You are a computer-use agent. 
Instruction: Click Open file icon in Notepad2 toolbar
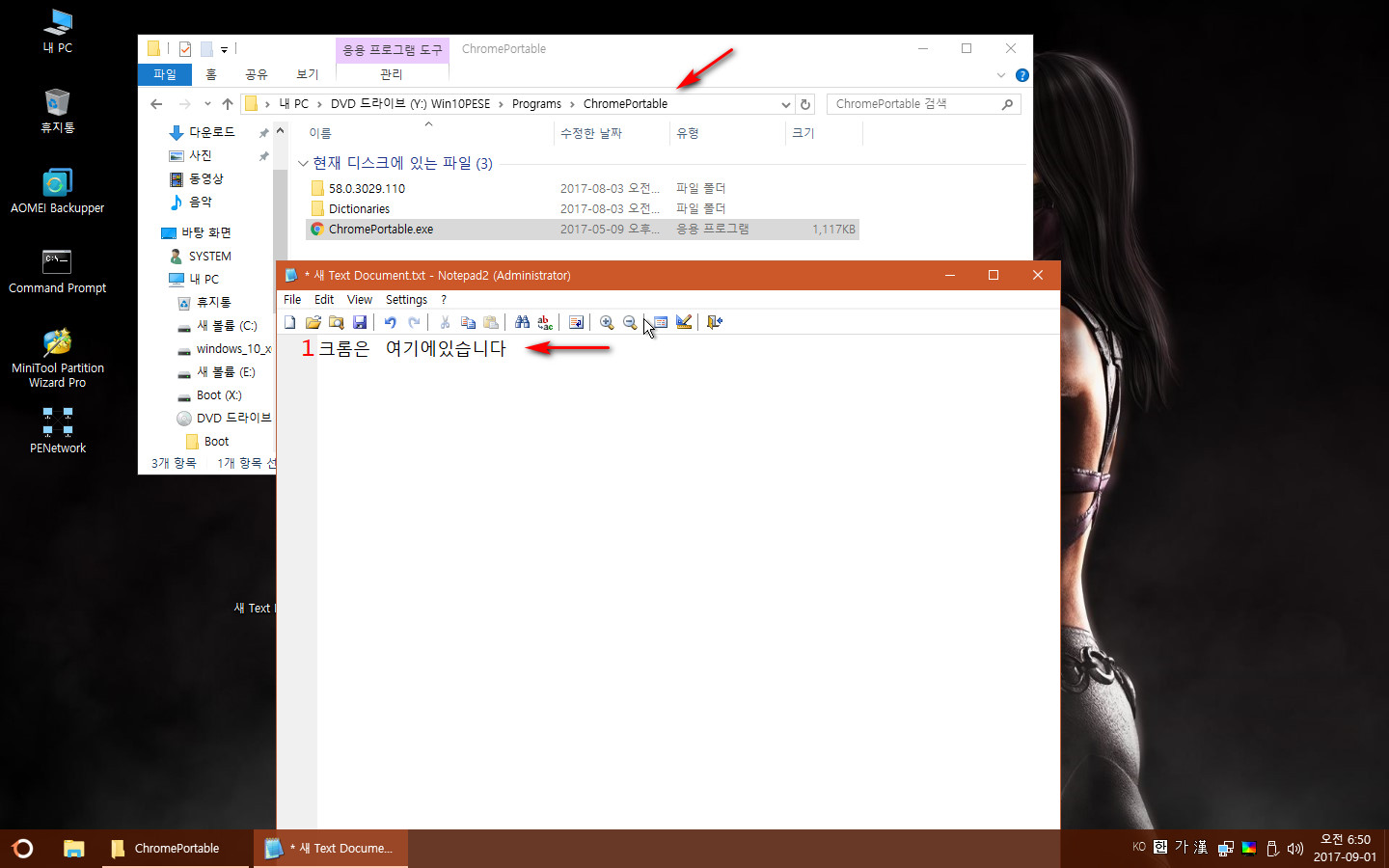click(313, 322)
